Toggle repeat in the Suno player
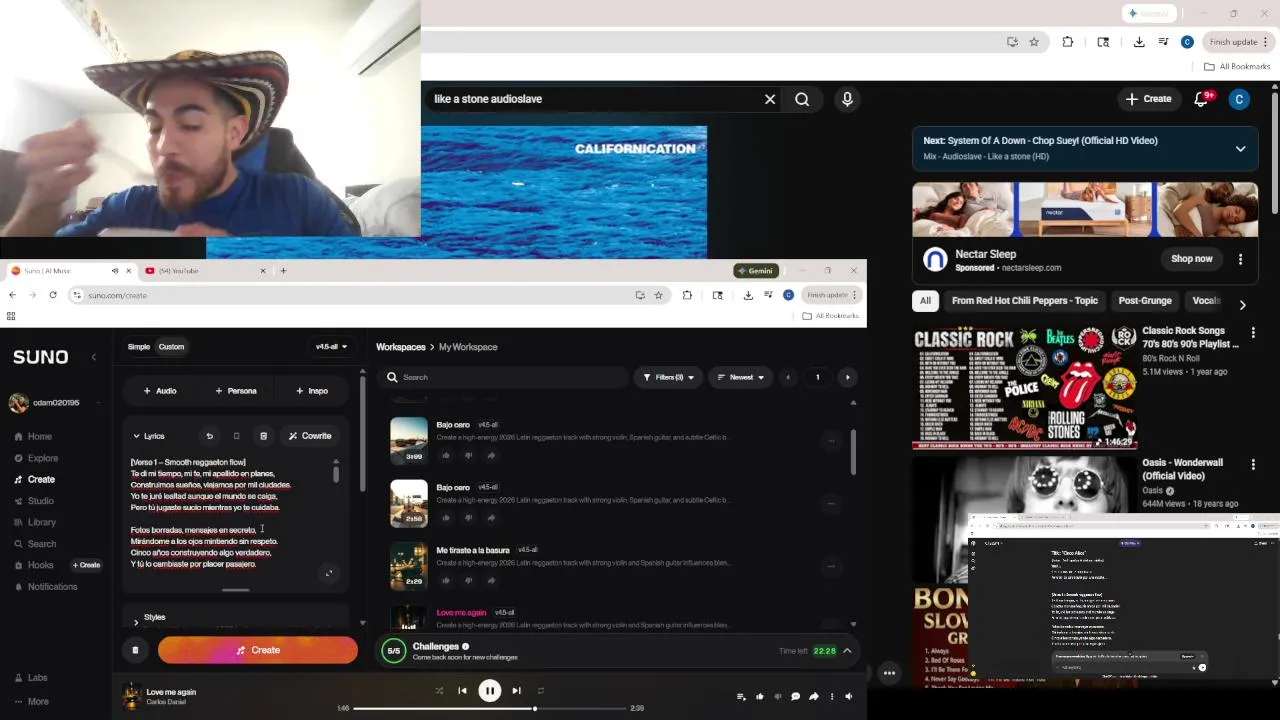This screenshot has width=1280, height=720. click(541, 690)
